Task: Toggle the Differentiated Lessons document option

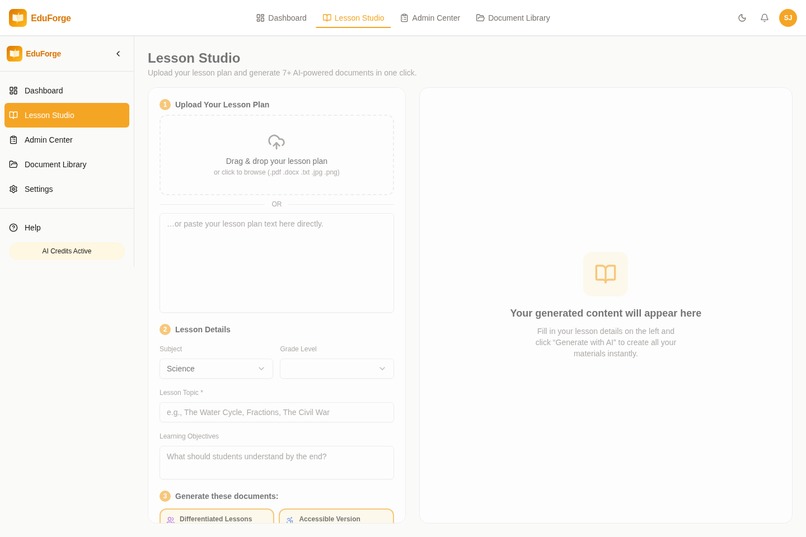Action: 216,517
